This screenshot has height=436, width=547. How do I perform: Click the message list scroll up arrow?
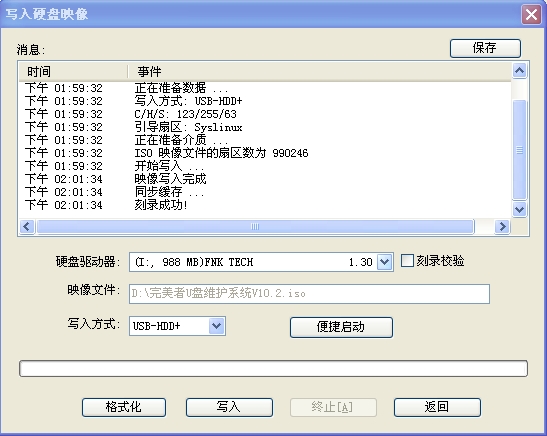click(x=519, y=71)
